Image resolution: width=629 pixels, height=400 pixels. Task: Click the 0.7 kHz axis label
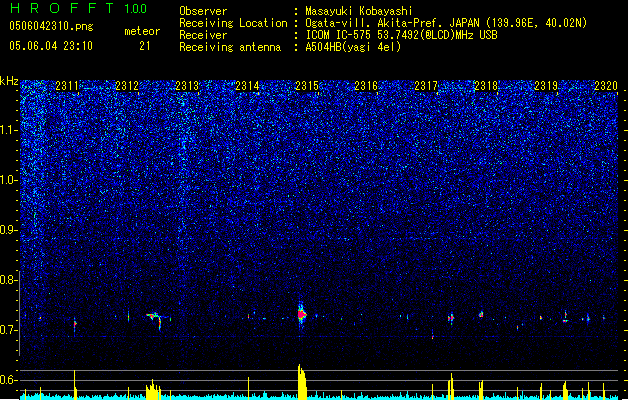(x=9, y=330)
